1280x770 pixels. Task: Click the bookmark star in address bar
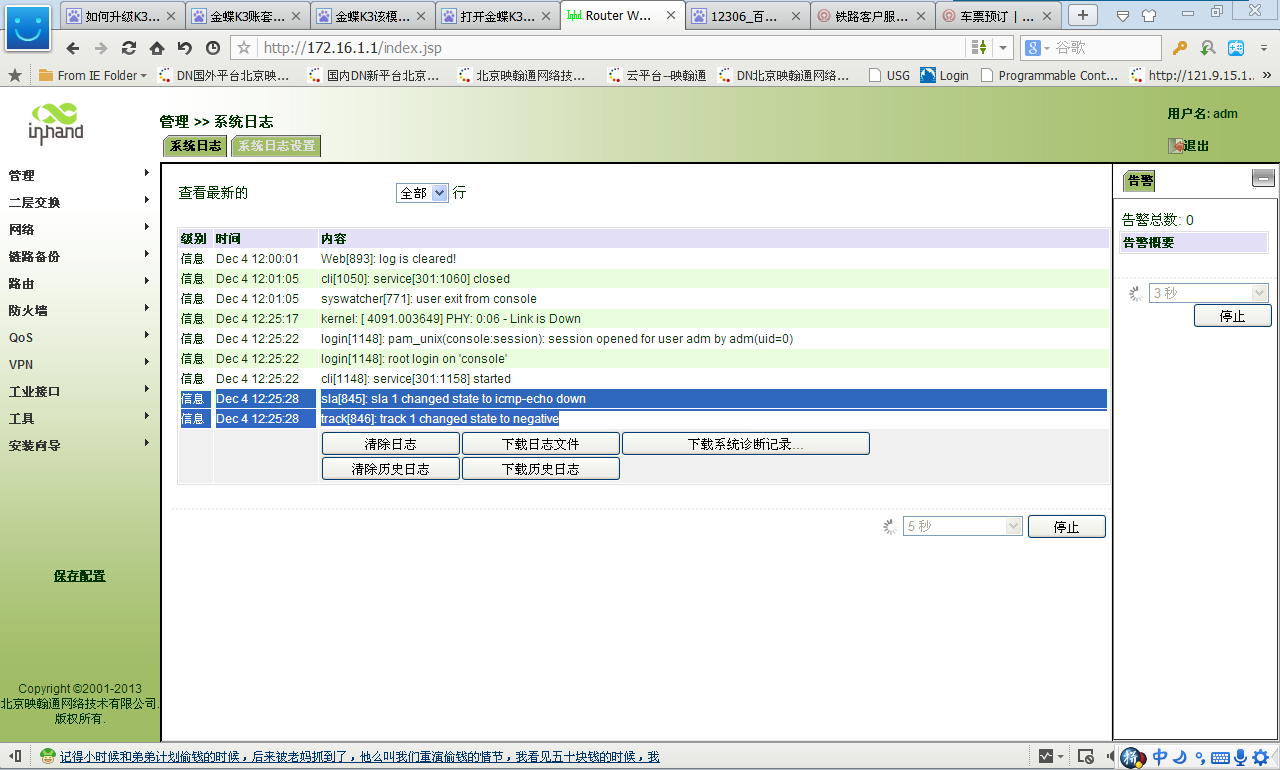(244, 48)
